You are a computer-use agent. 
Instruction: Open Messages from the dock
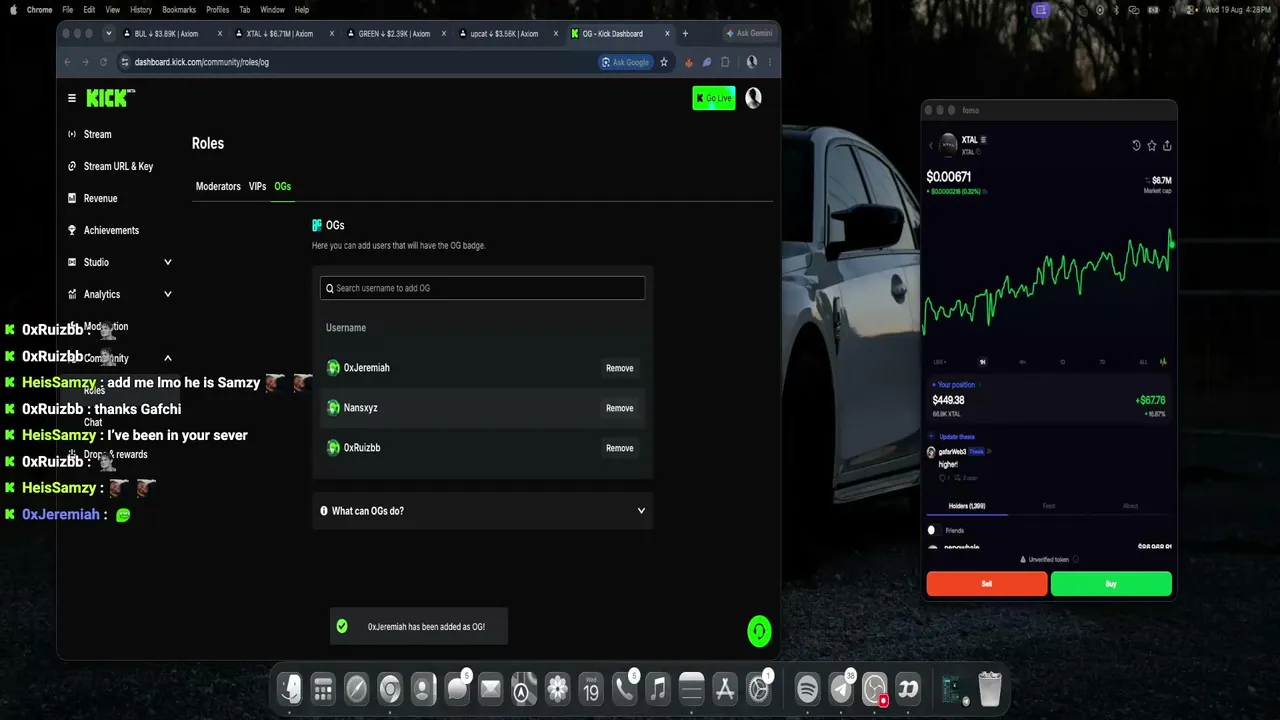[x=457, y=688]
